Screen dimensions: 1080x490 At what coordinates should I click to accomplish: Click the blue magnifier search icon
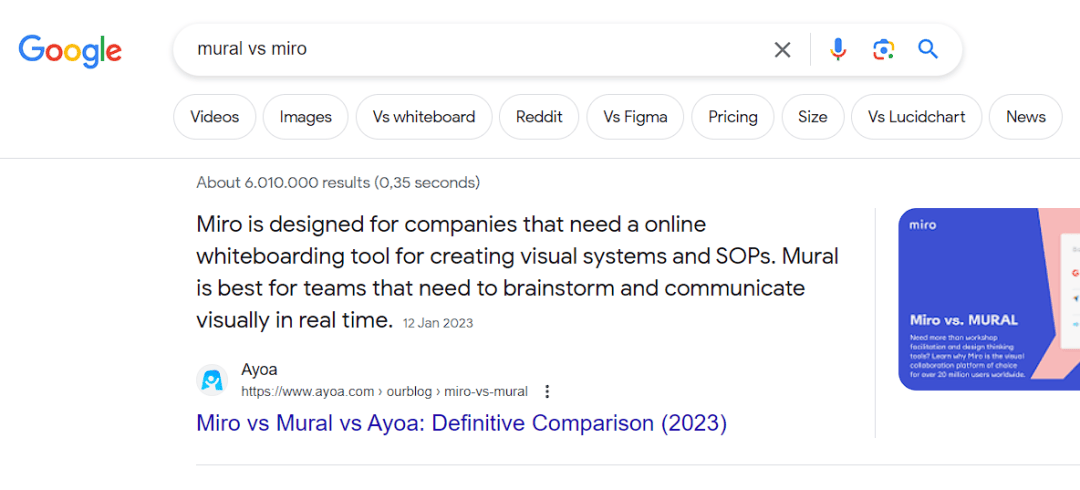coord(928,49)
